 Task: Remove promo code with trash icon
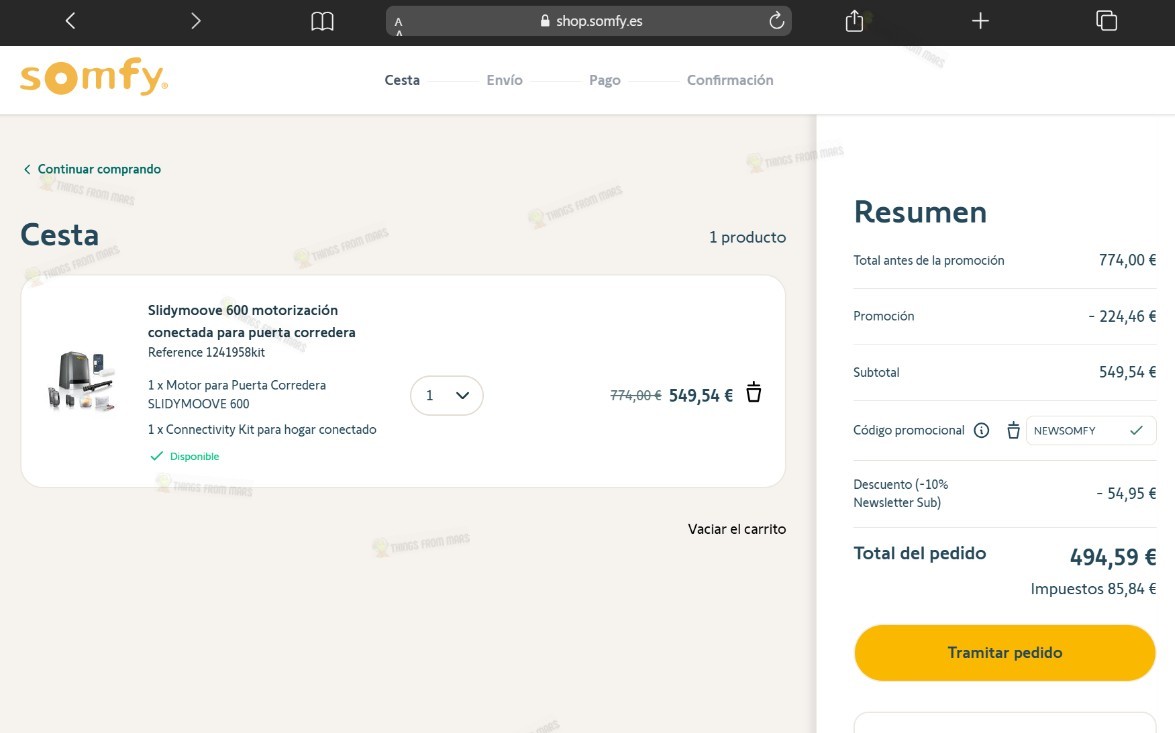coord(1013,430)
